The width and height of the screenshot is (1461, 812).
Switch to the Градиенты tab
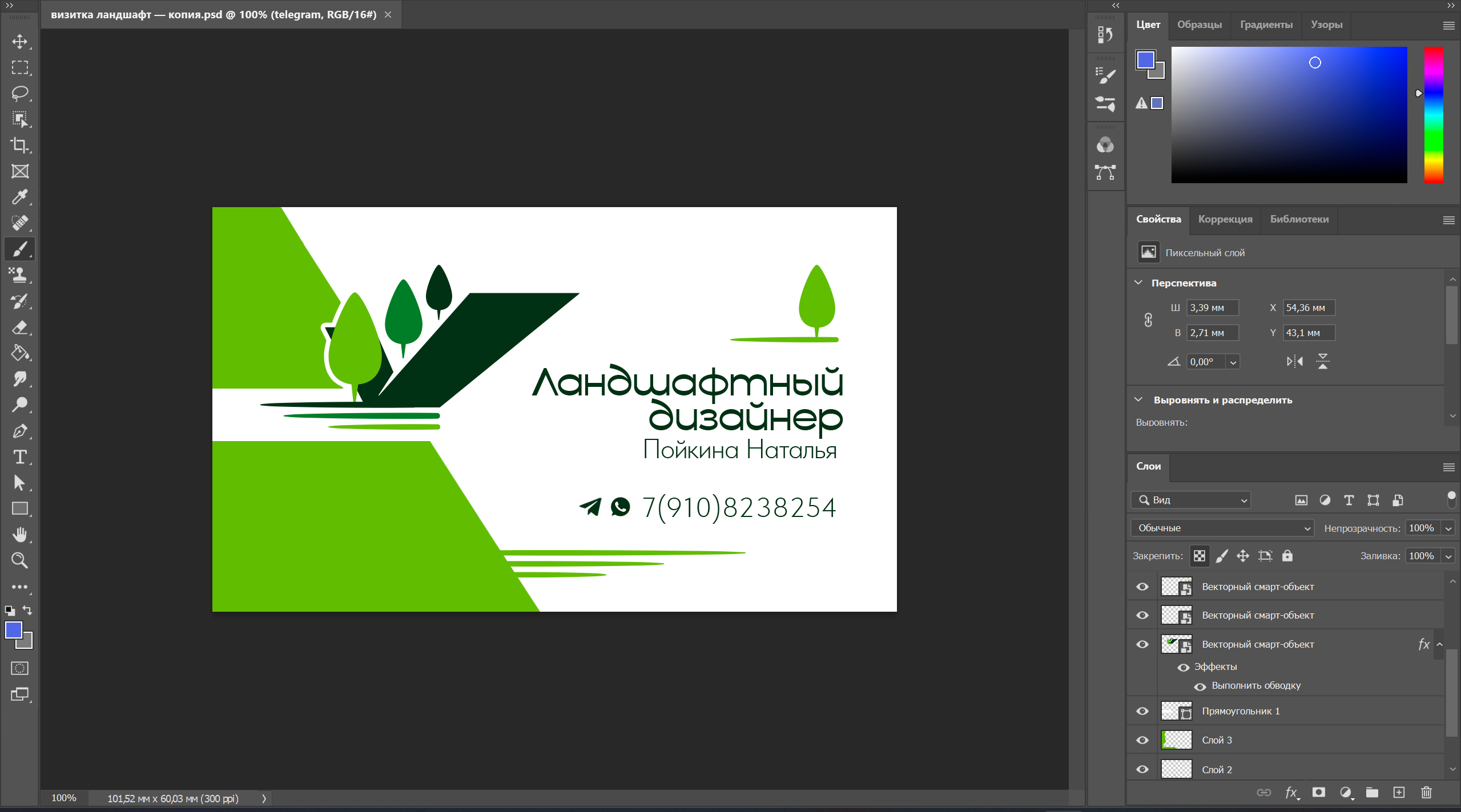pyautogui.click(x=1266, y=25)
